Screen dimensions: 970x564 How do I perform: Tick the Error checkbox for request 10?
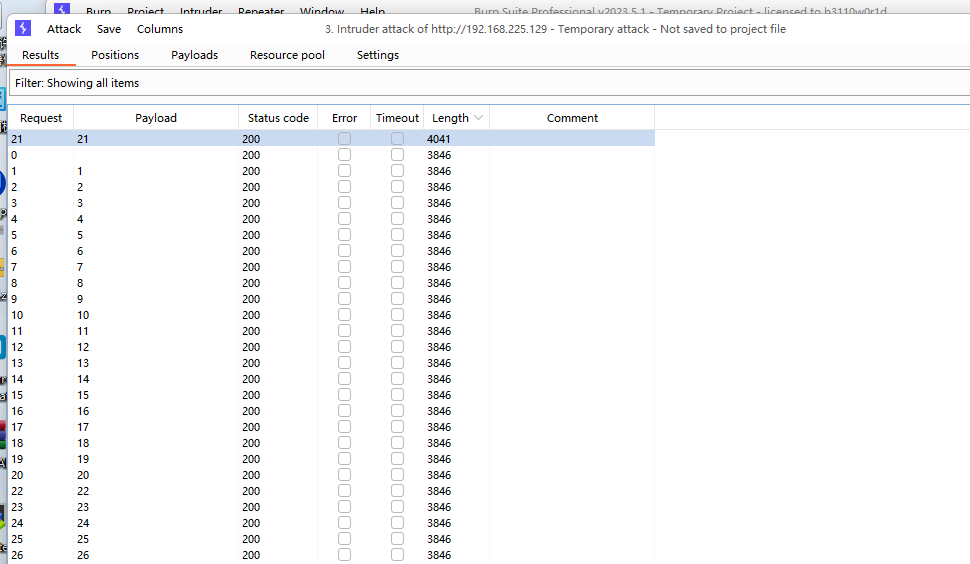[344, 315]
